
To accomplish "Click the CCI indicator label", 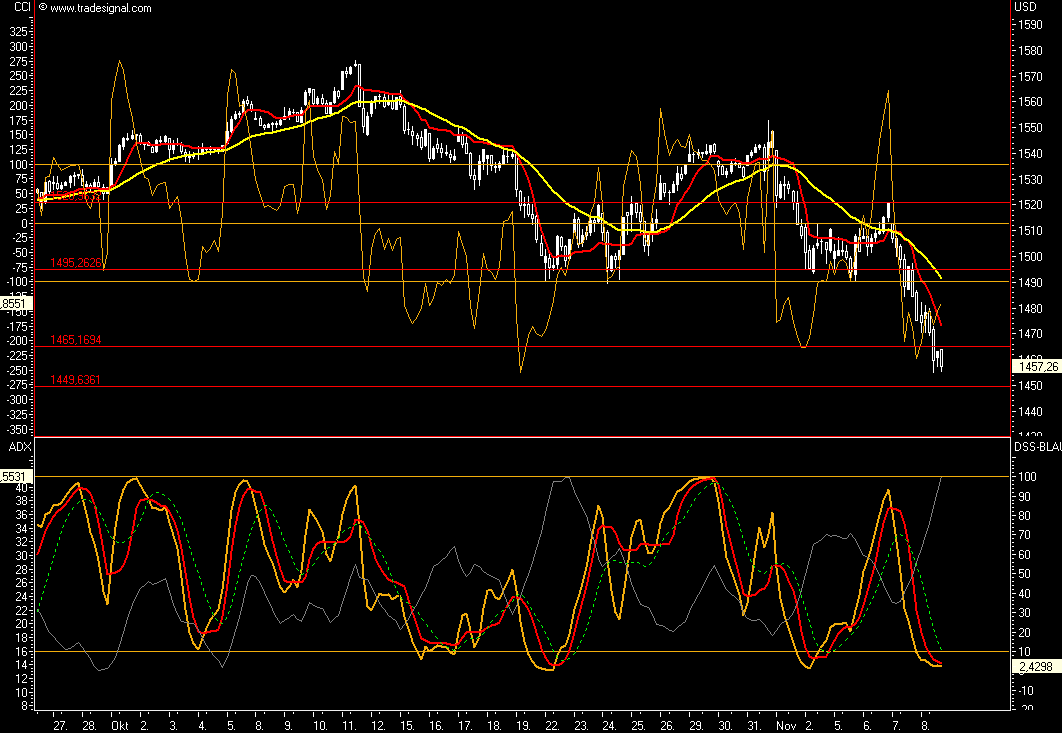I will tap(16, 7).
